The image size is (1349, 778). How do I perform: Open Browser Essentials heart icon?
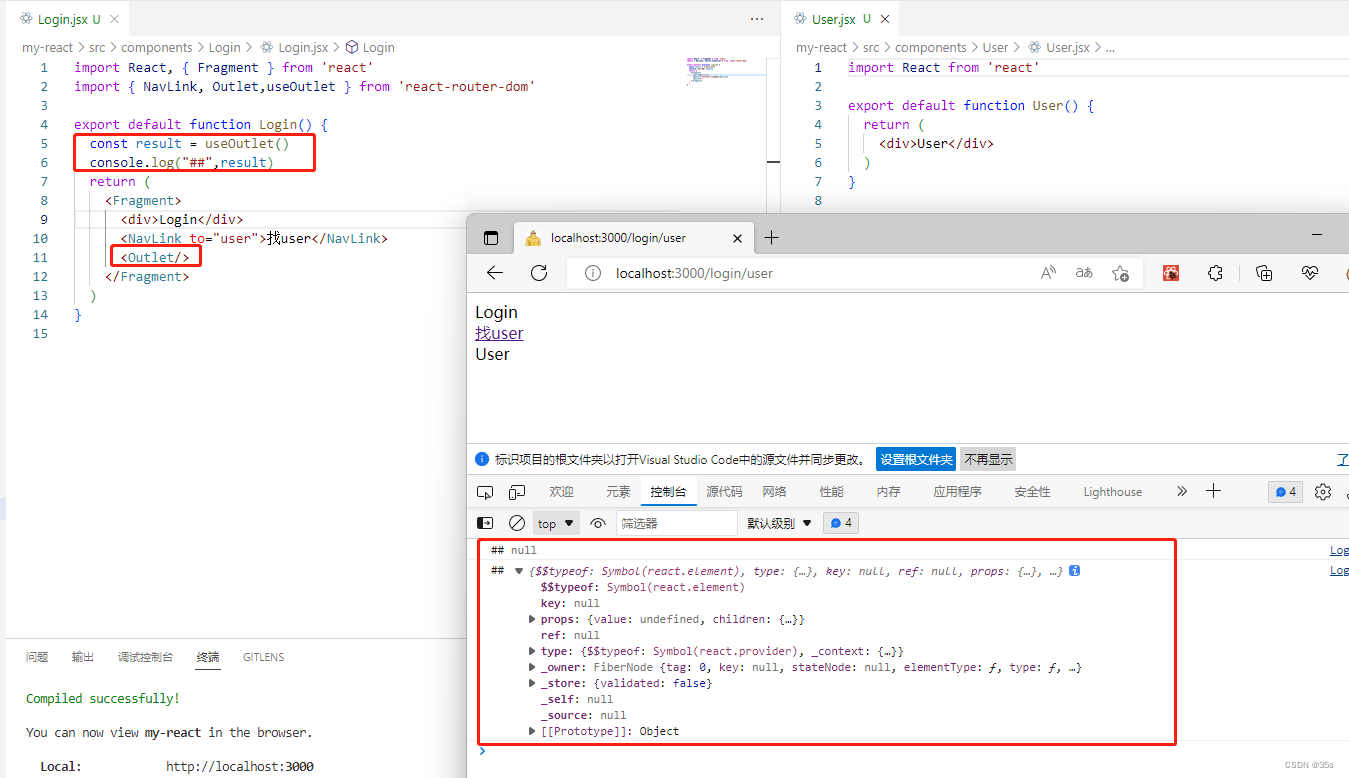1310,272
